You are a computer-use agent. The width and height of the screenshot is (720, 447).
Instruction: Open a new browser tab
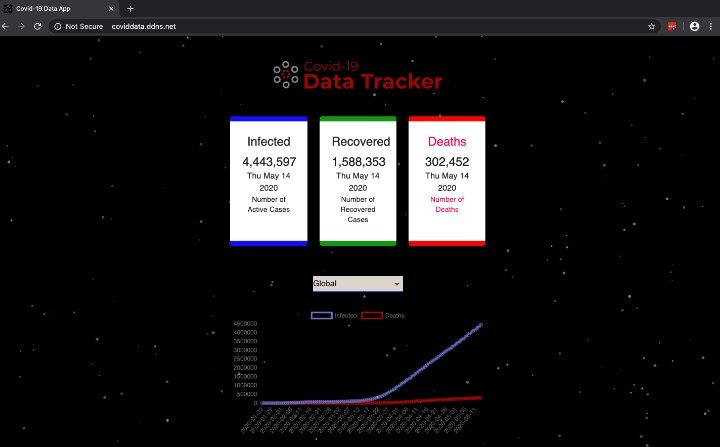click(x=130, y=9)
